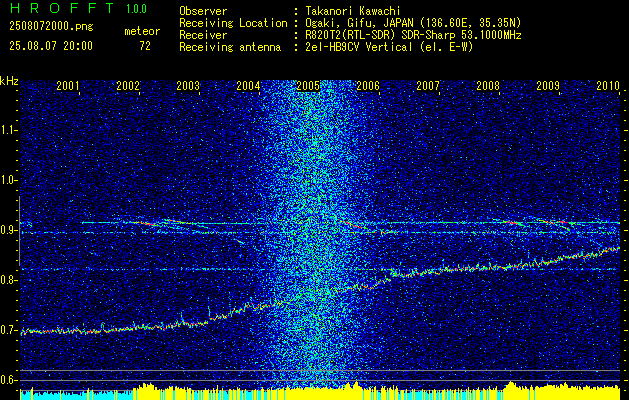Viewport: 629px width, 400px height.
Task: Click the 0.9 kHz frequency label
Action: point(8,230)
